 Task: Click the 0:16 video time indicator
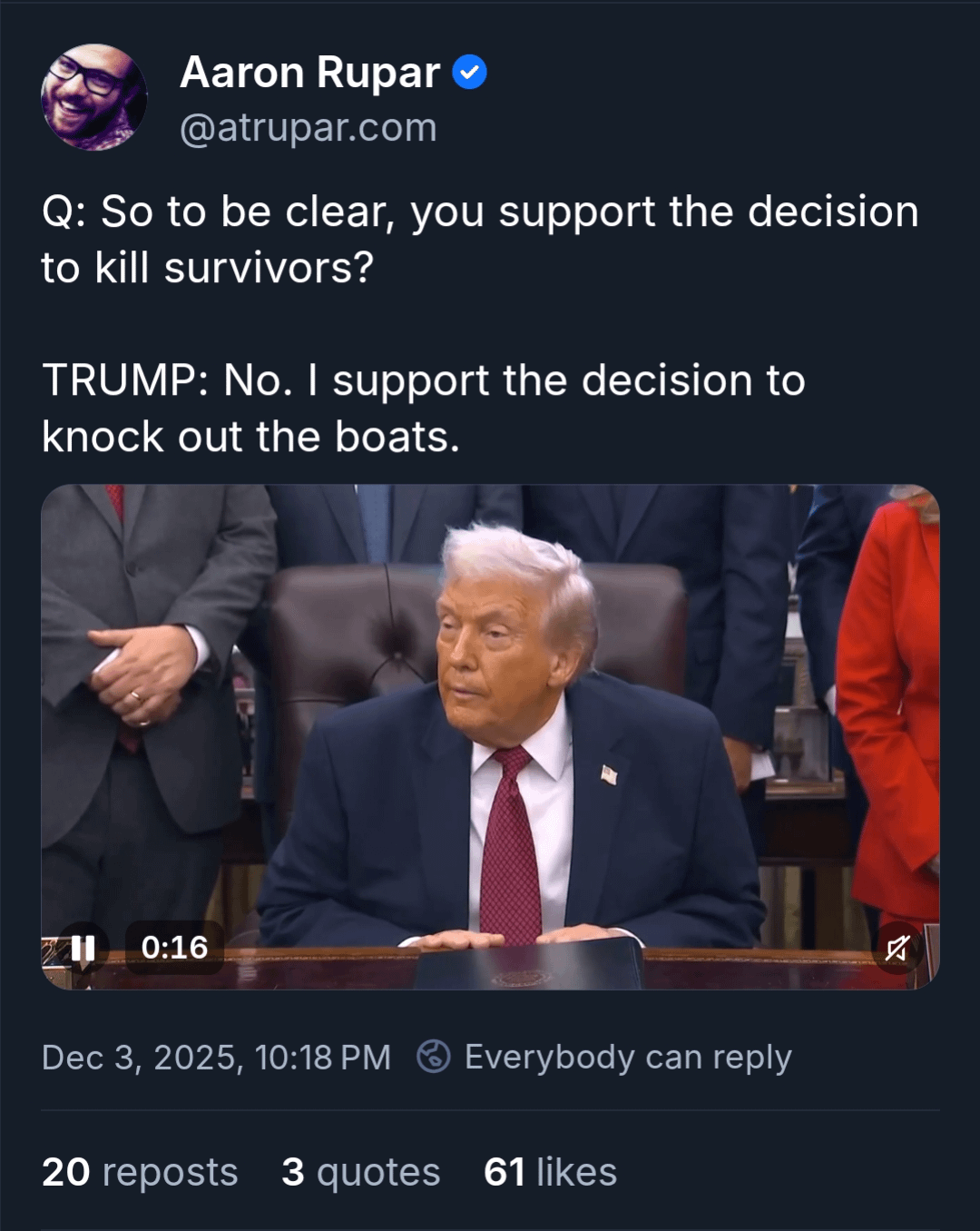click(x=174, y=948)
